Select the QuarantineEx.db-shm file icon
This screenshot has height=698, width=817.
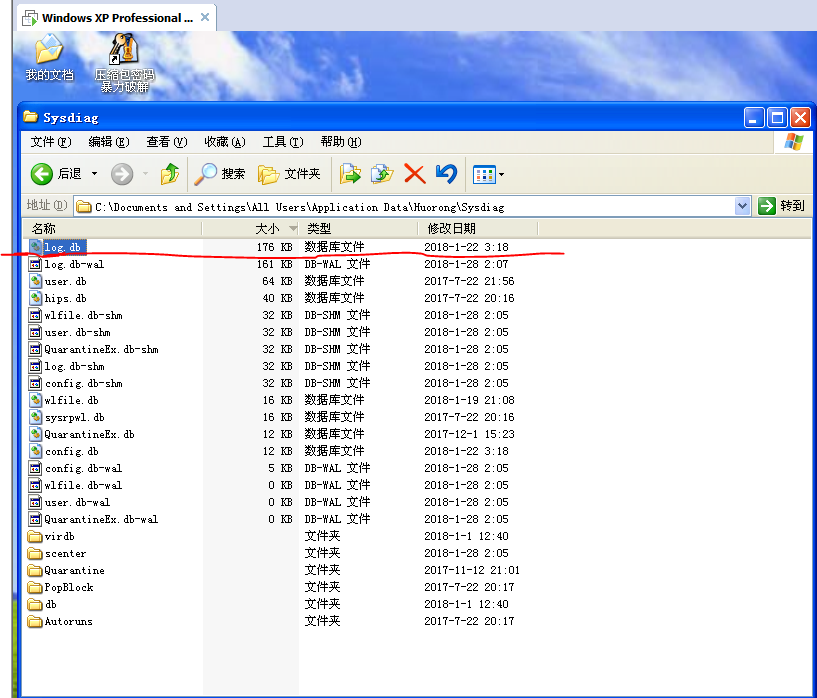pyautogui.click(x=35, y=349)
